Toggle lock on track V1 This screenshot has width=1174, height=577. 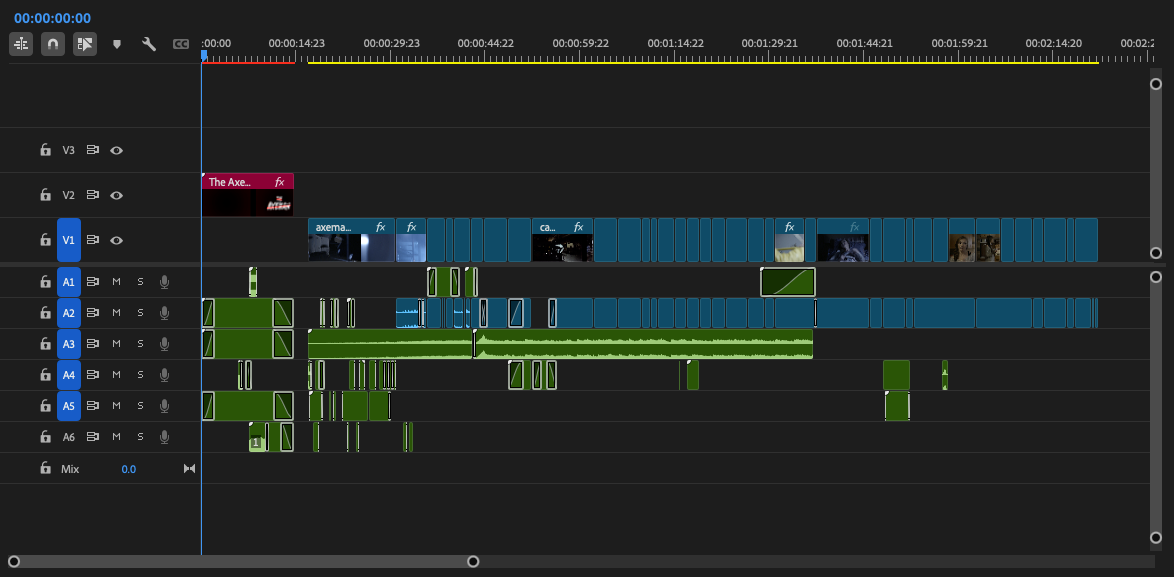46,239
